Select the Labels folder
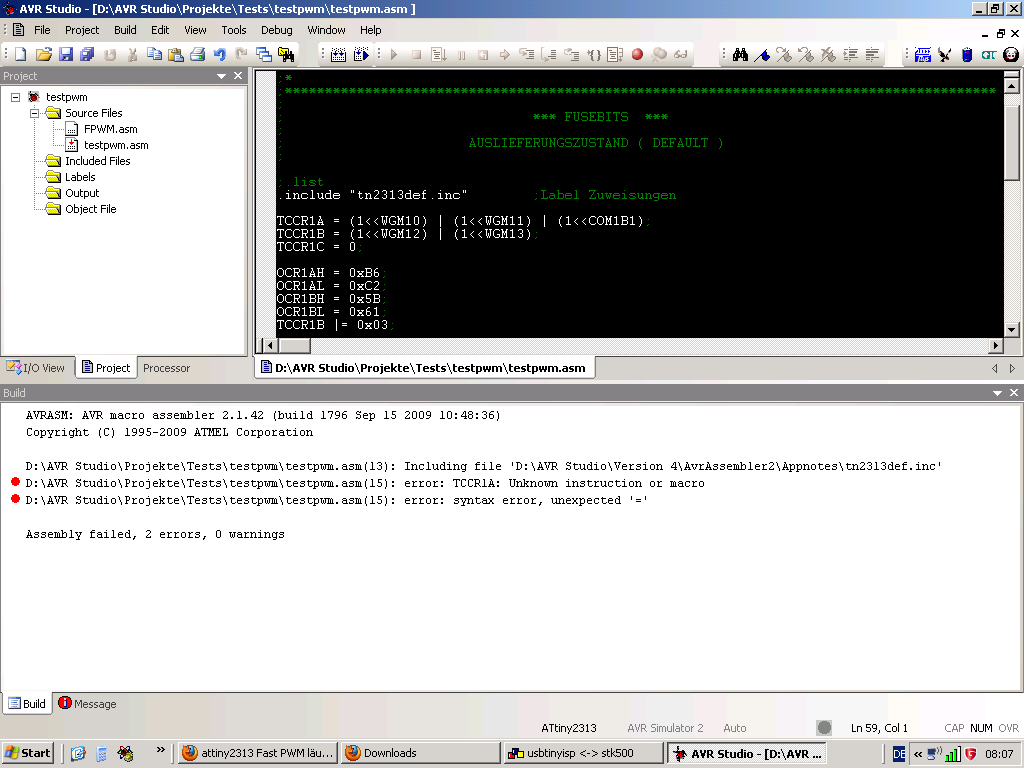Image resolution: width=1024 pixels, height=768 pixels. click(x=80, y=177)
